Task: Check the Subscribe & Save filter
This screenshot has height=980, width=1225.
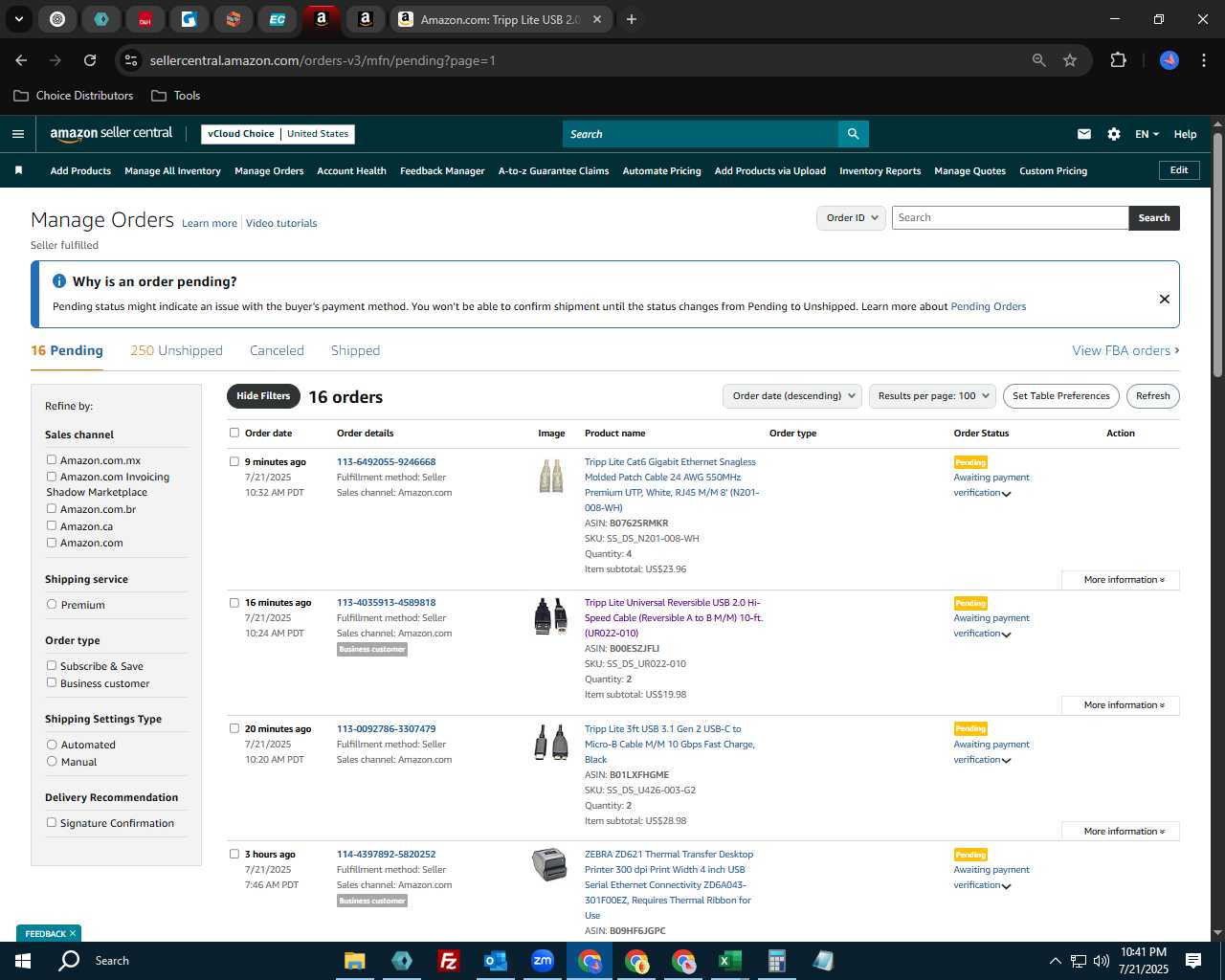Action: [x=52, y=665]
